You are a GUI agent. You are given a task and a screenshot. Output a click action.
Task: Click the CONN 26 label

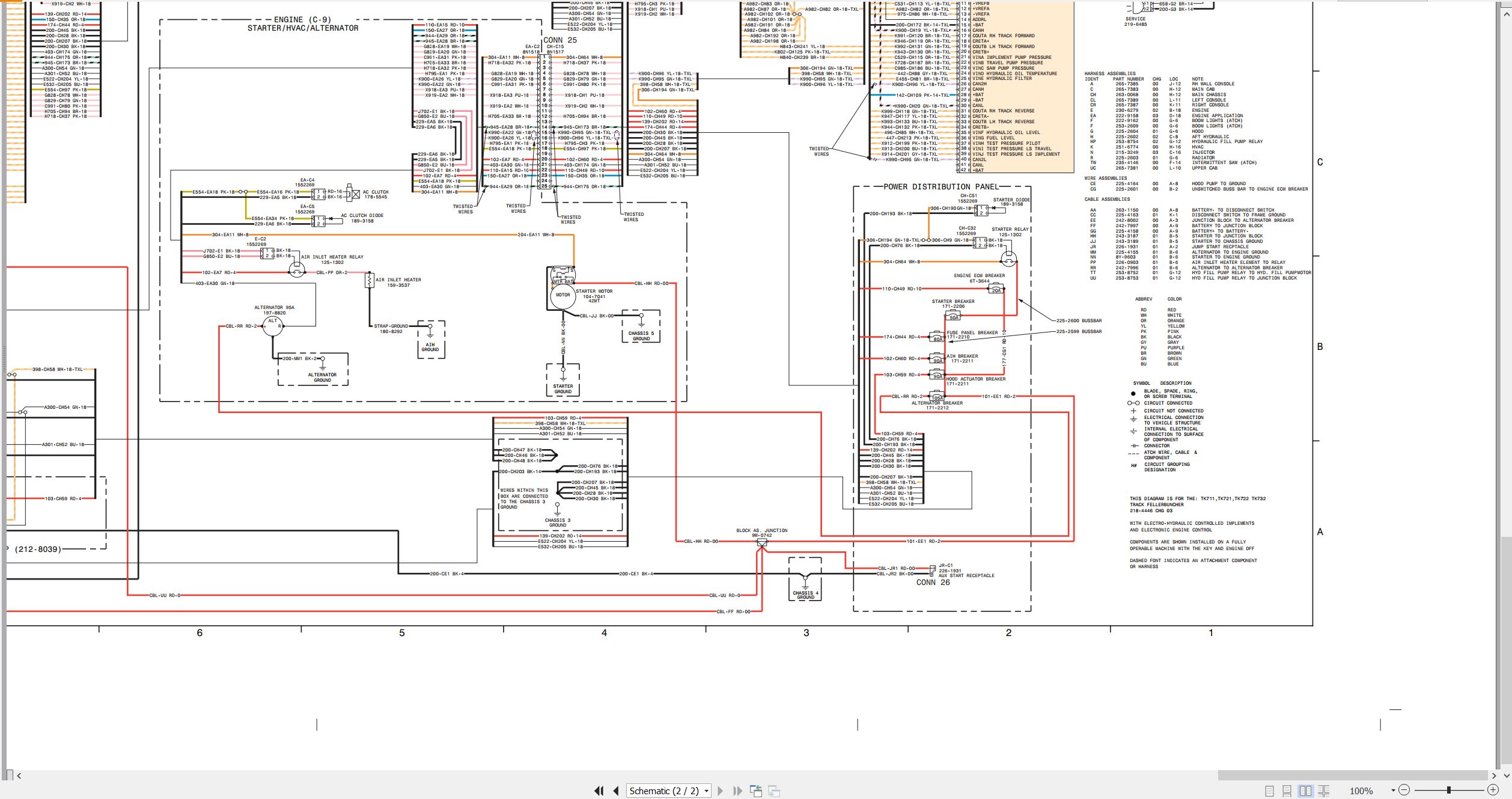933,583
